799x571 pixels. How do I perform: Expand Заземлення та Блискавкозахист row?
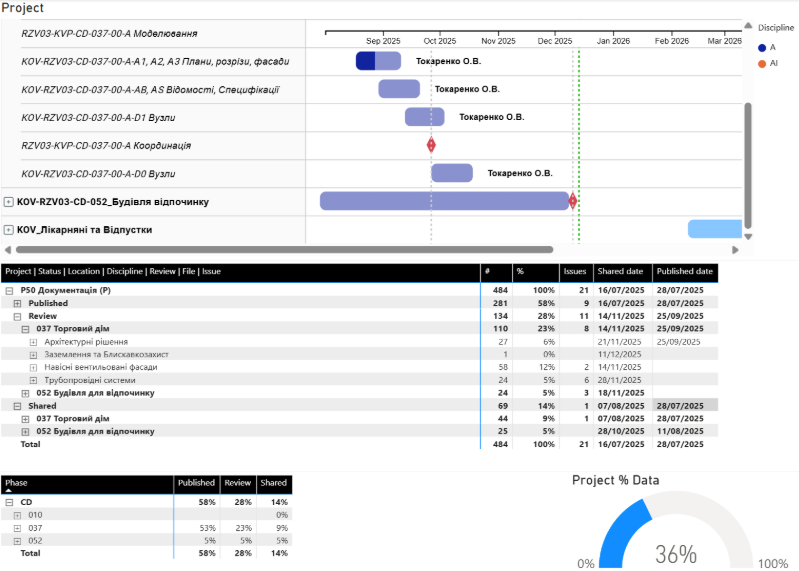pyautogui.click(x=33, y=355)
